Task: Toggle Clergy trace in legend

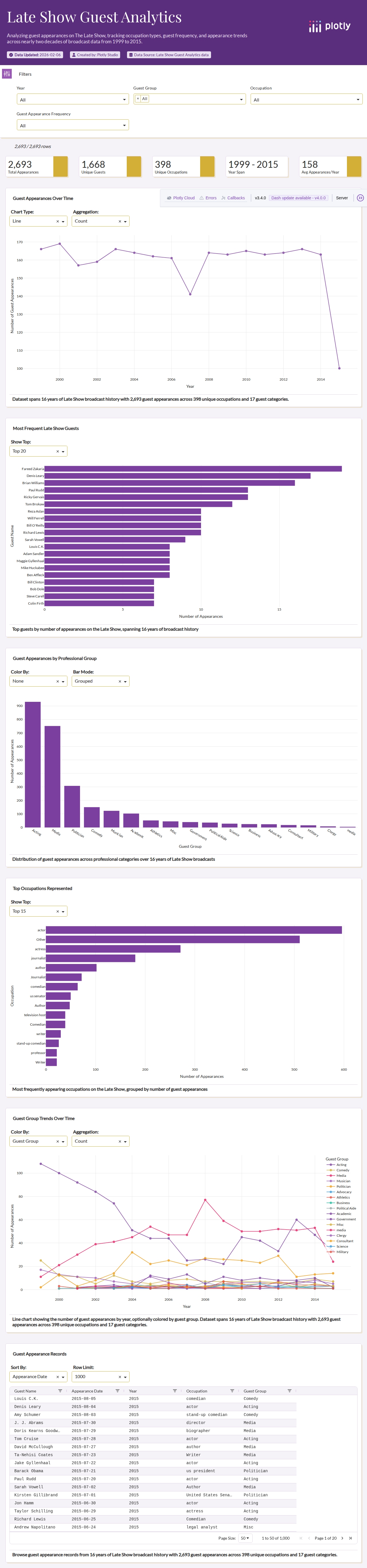Action: pos(337,1236)
